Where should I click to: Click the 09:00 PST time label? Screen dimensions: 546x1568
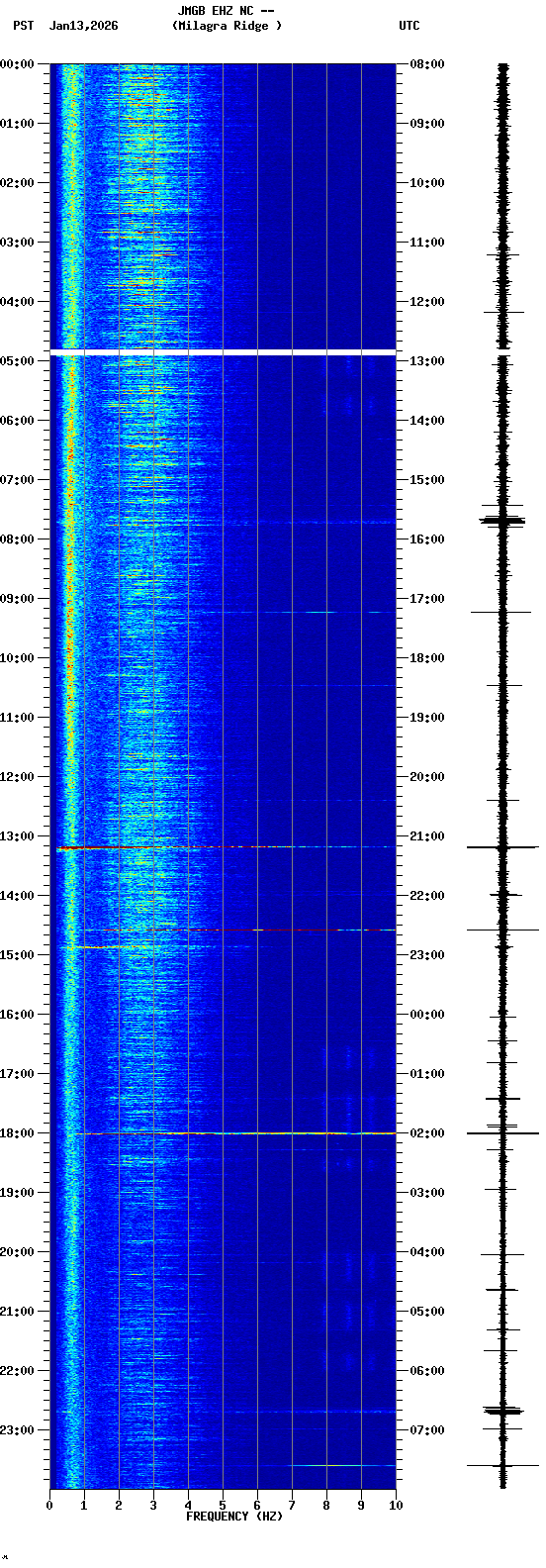[x=17, y=599]
